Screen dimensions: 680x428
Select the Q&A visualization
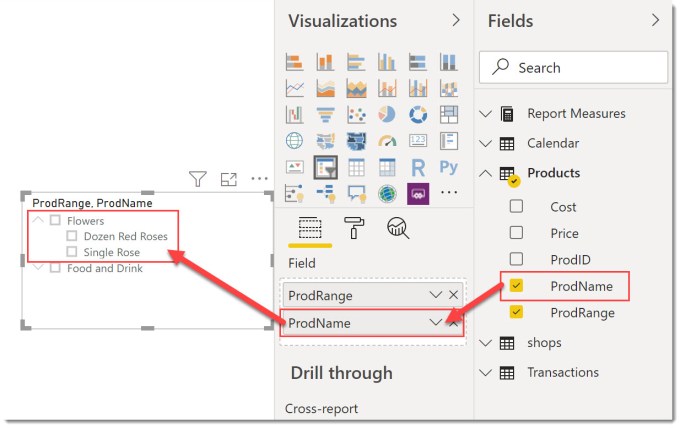pos(356,193)
